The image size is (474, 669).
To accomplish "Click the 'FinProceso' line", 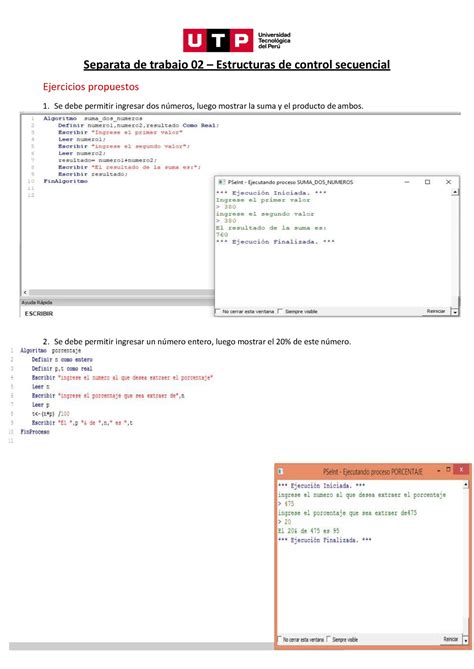I will [x=35, y=432].
